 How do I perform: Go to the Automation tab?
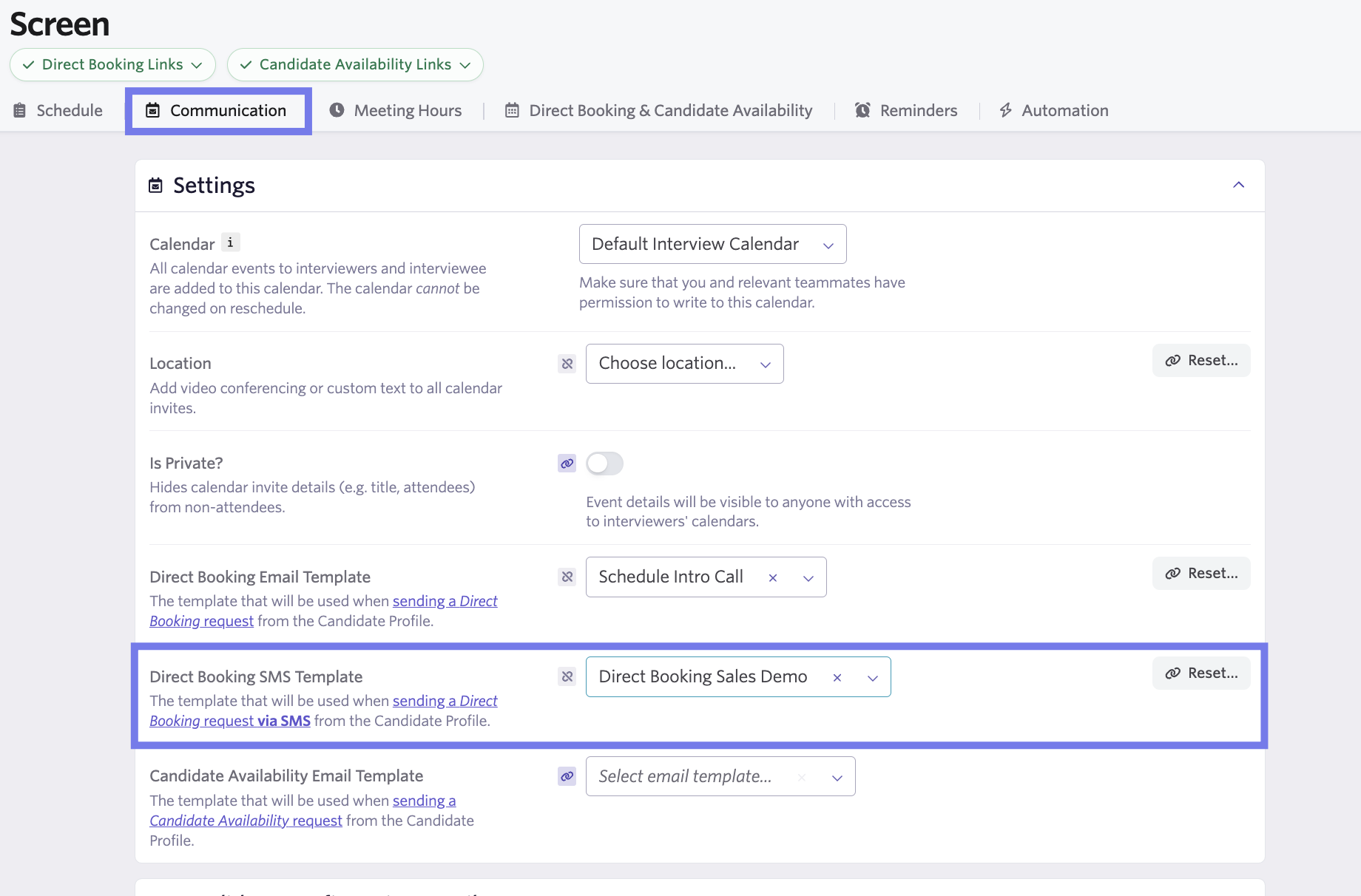(x=1053, y=110)
